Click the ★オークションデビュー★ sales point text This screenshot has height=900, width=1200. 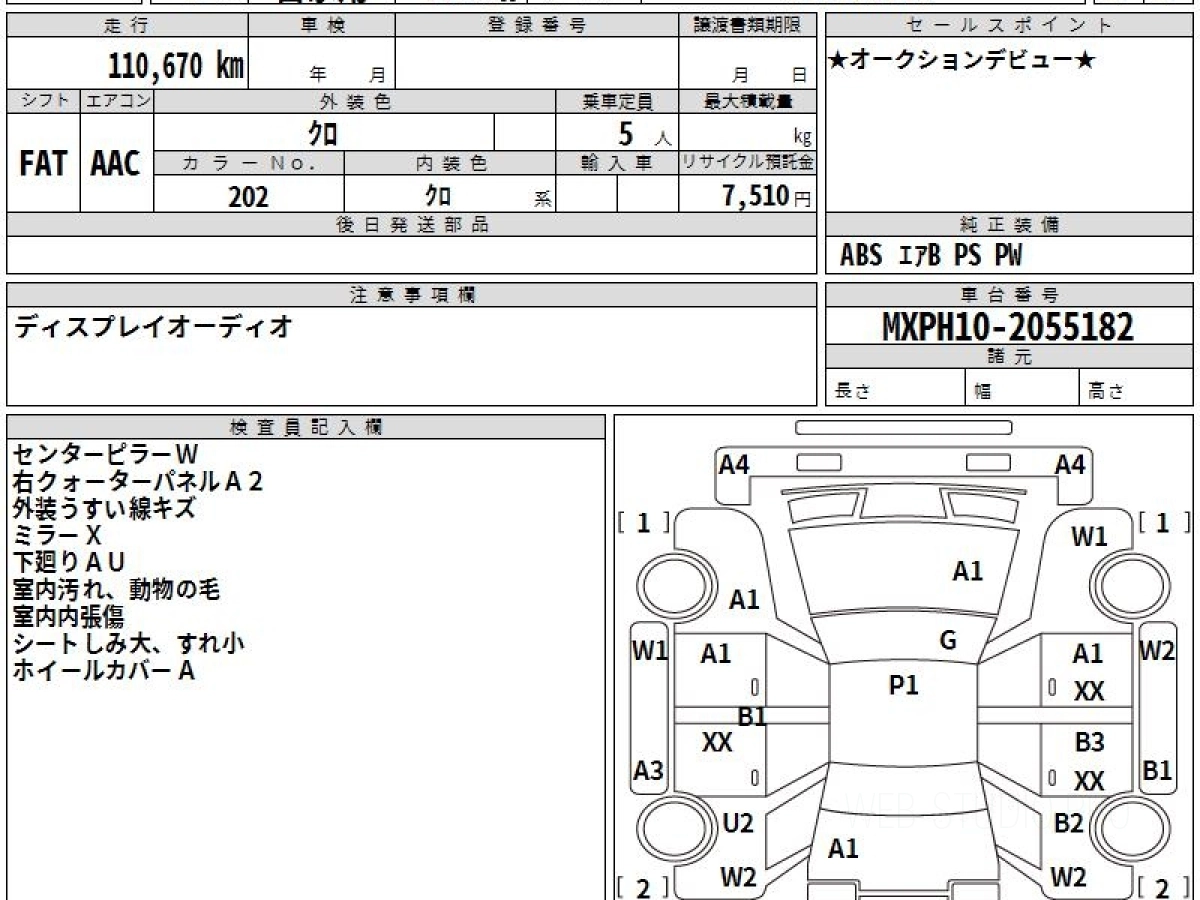962,60
